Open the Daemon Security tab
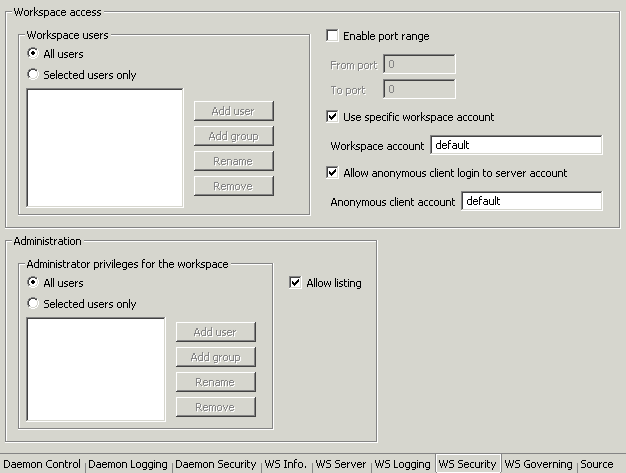Screen dimensions: 626x473 click(216, 464)
